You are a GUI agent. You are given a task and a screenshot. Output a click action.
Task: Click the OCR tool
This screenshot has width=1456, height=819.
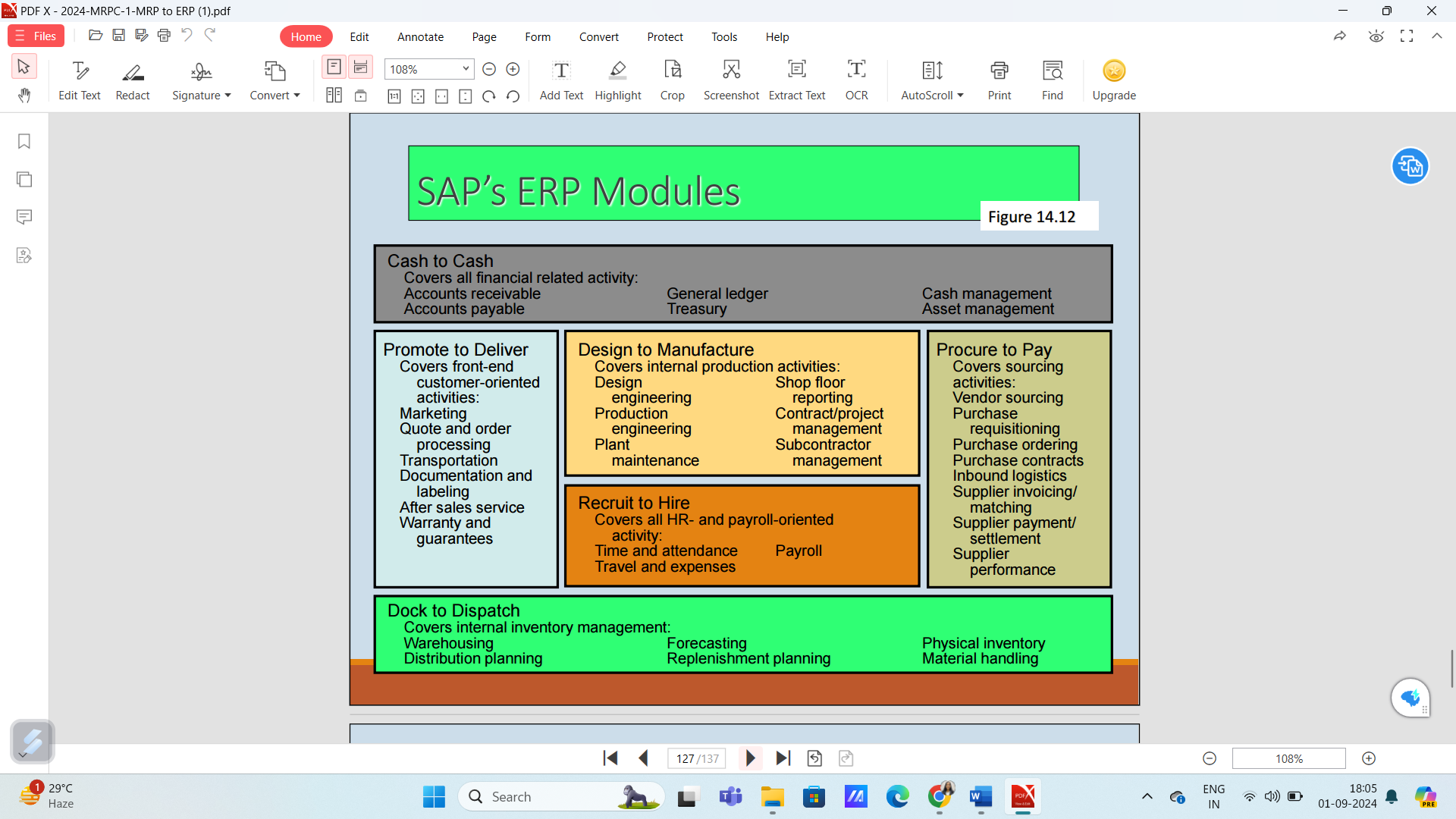(857, 81)
